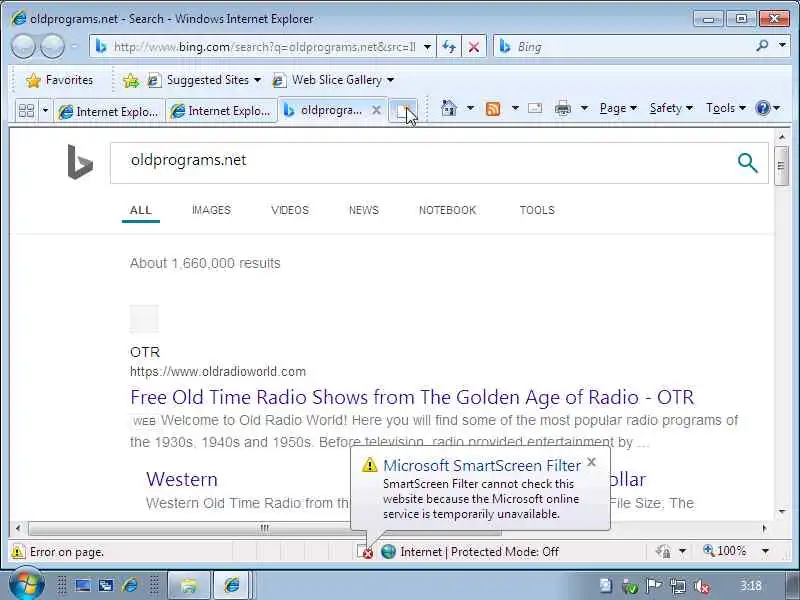The image size is (800, 600).
Task: Click the Print icon
Action: [x=563, y=108]
